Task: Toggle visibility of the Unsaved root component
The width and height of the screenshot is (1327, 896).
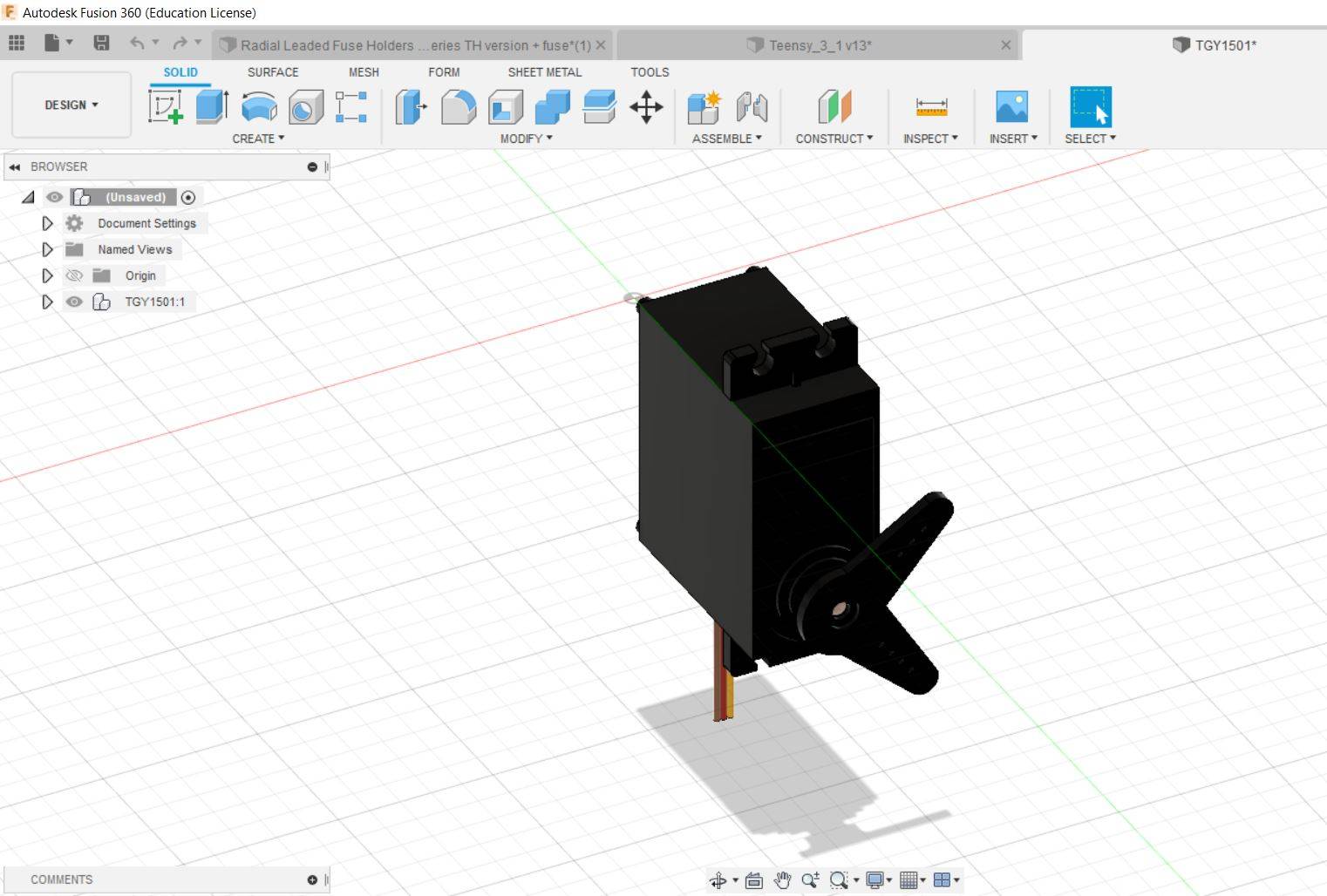Action: tap(54, 197)
